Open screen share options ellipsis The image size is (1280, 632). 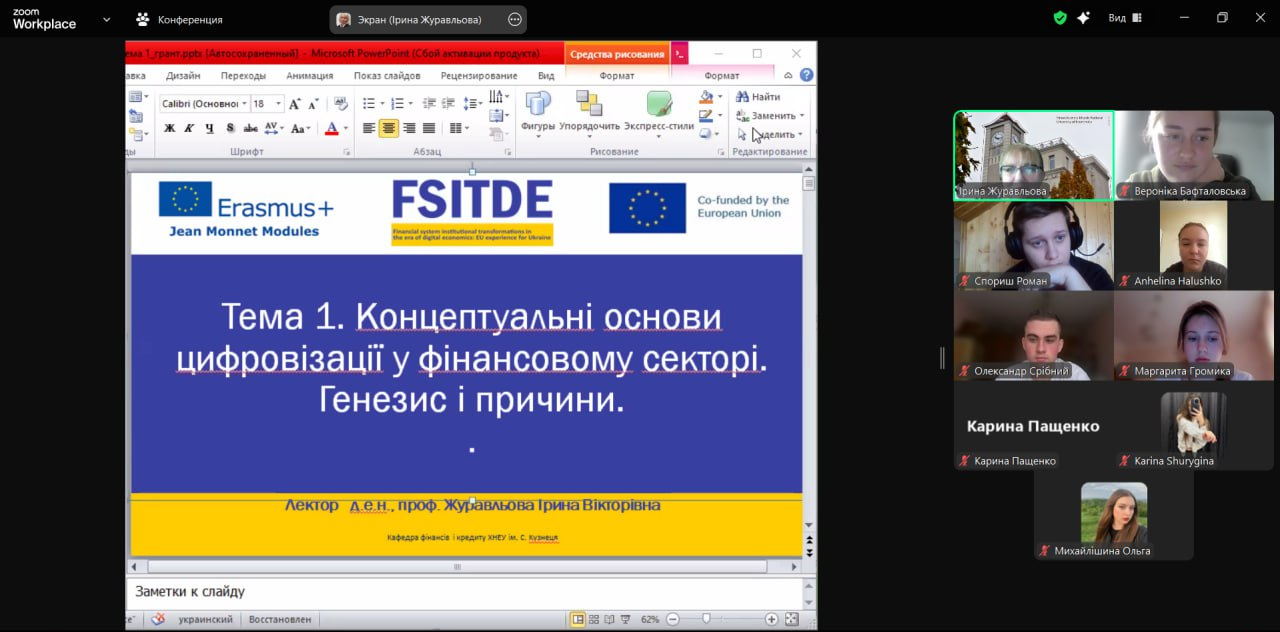[x=514, y=19]
